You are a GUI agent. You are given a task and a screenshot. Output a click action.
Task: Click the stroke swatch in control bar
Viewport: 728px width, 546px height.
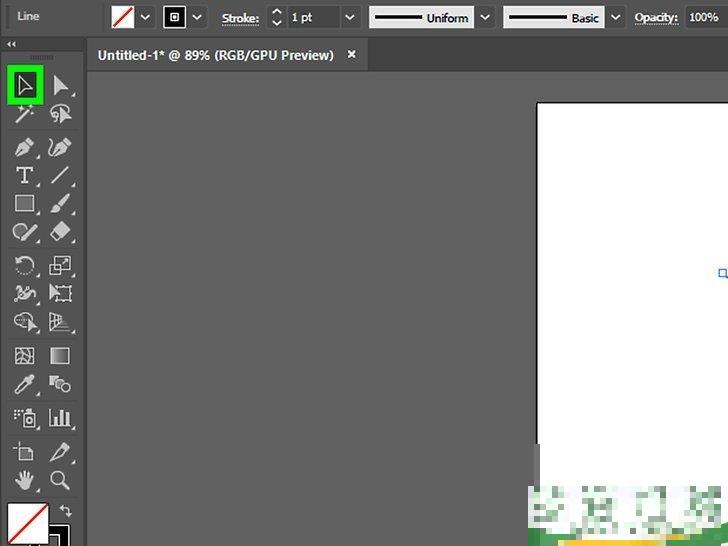point(175,18)
